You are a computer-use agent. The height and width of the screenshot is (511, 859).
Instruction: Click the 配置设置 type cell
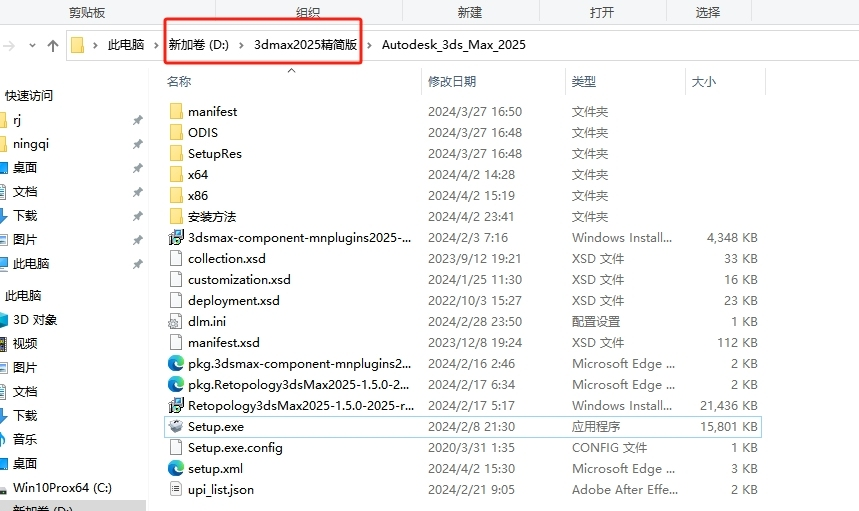click(596, 321)
